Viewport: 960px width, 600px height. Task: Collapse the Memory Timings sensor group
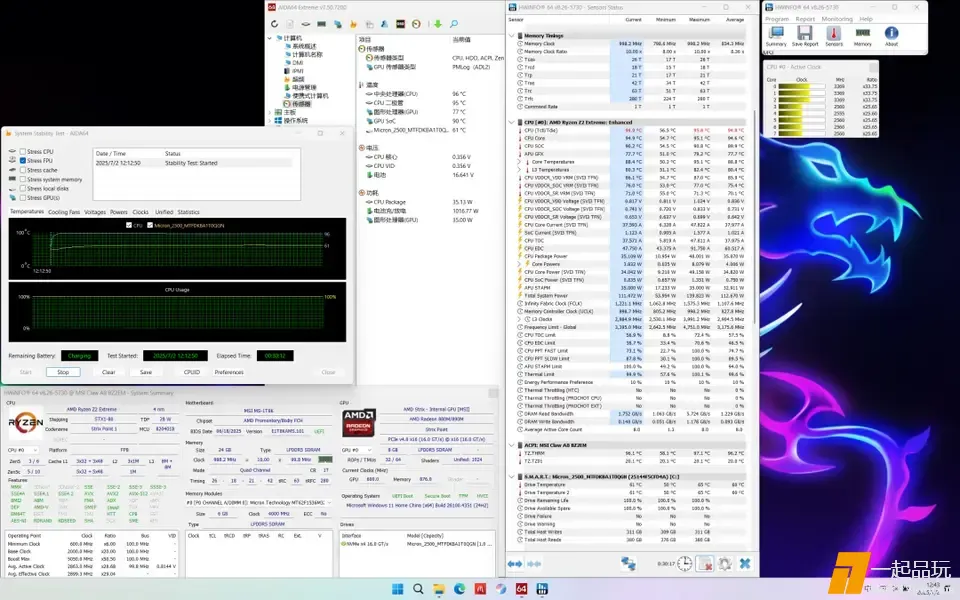coord(512,36)
